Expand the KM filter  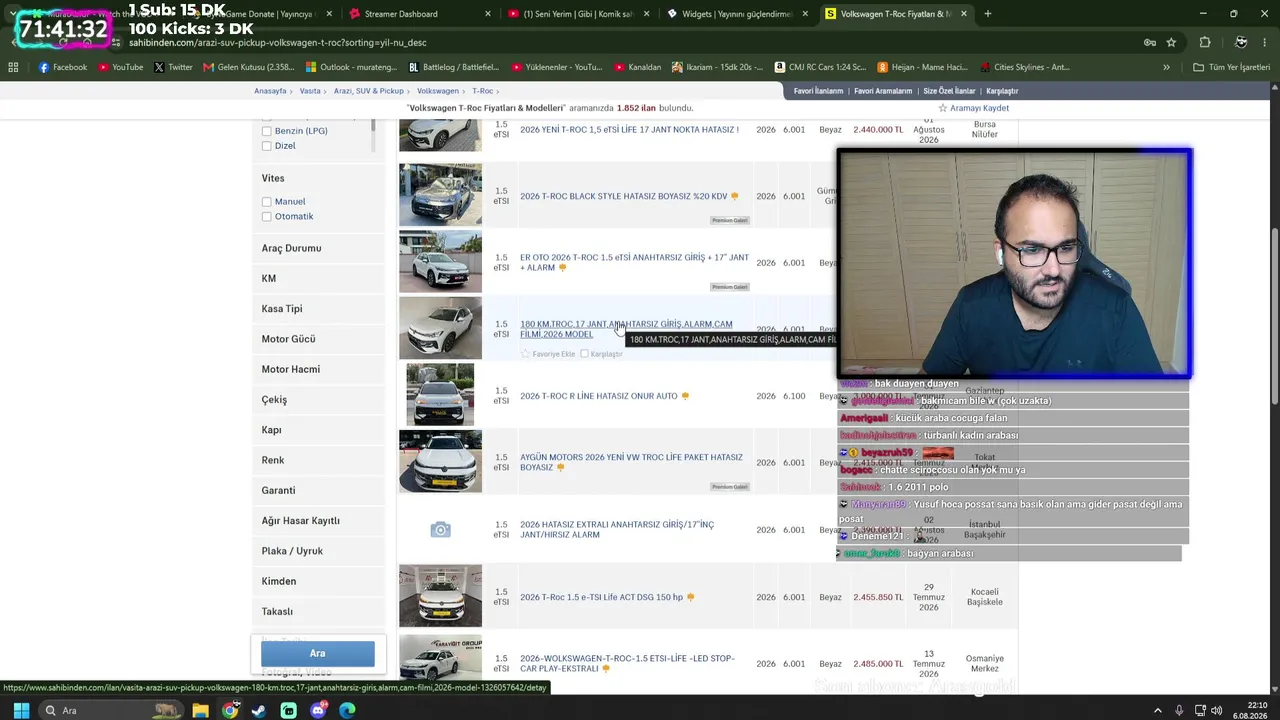(317, 278)
